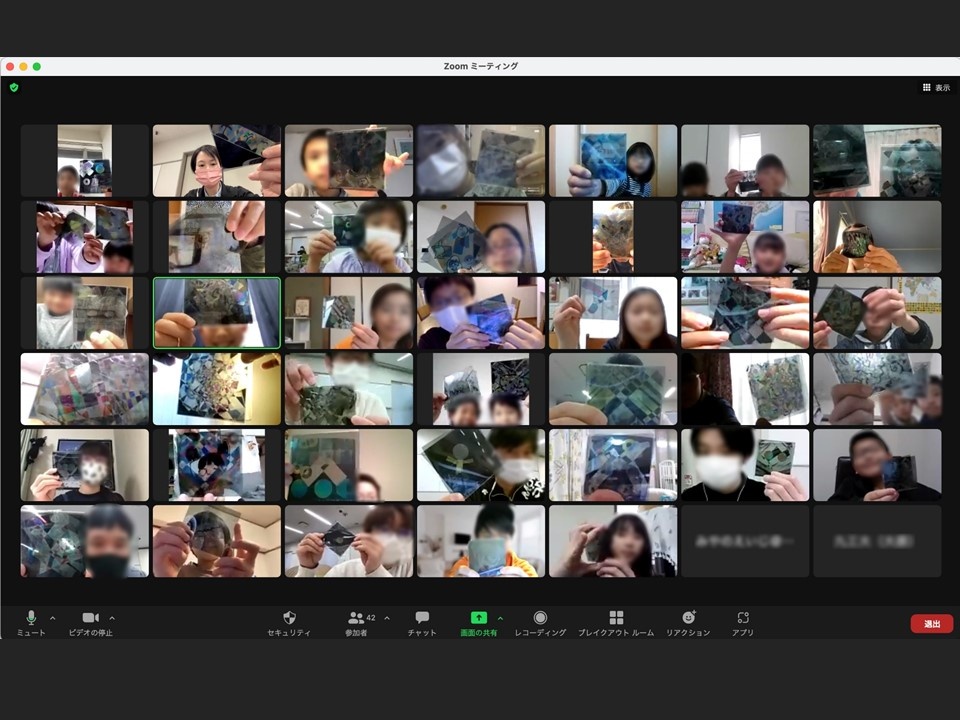
Task: Open the View (表示) layout menu
Action: click(936, 88)
